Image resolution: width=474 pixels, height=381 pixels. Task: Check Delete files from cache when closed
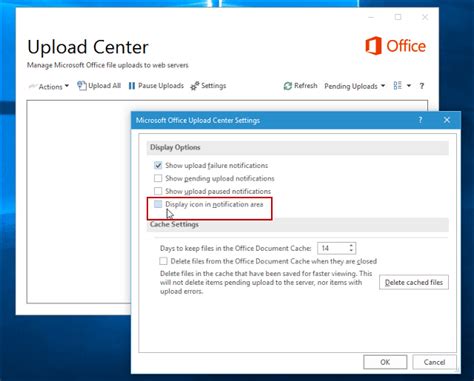coord(163,261)
